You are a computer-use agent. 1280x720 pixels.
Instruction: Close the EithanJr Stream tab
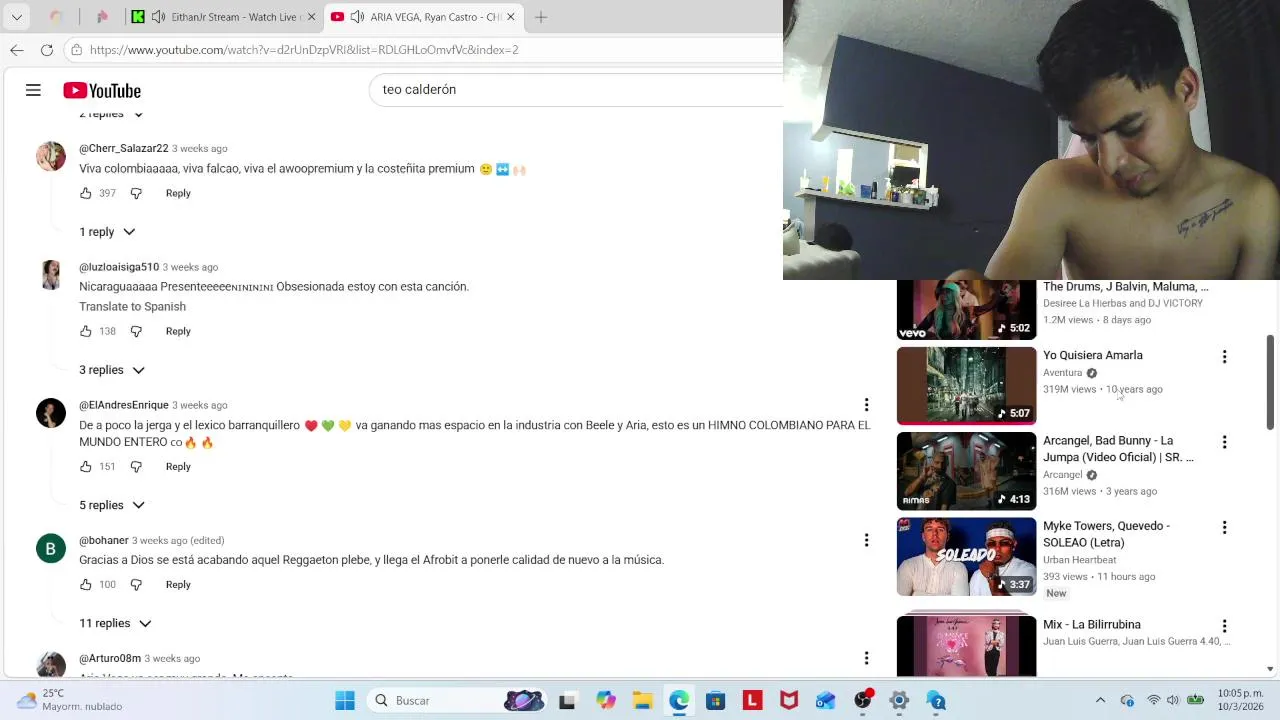(311, 17)
